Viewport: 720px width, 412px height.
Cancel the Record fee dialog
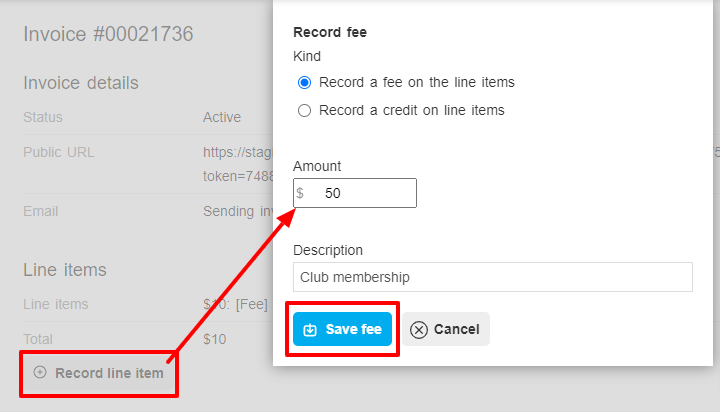click(x=446, y=329)
